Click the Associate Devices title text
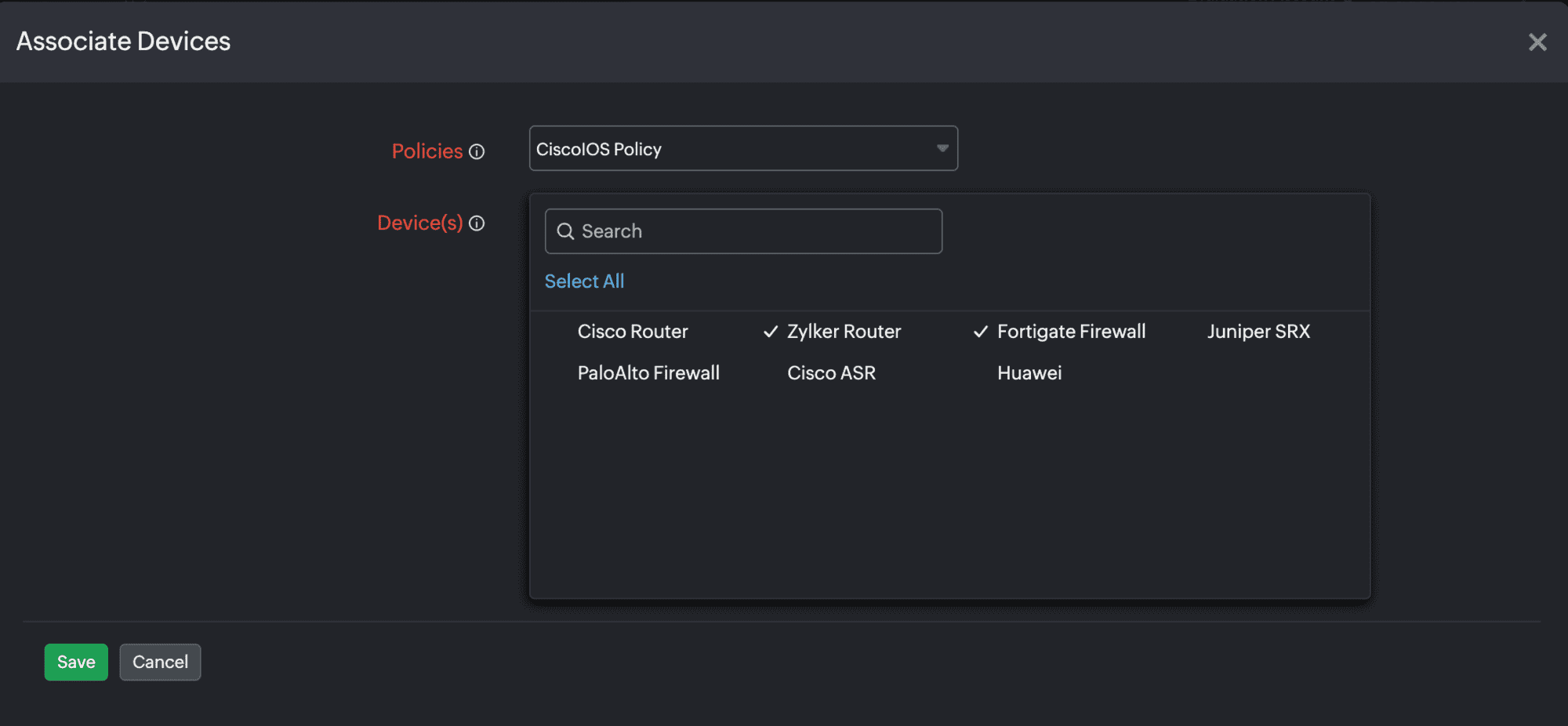The height and width of the screenshot is (726, 1568). point(123,42)
